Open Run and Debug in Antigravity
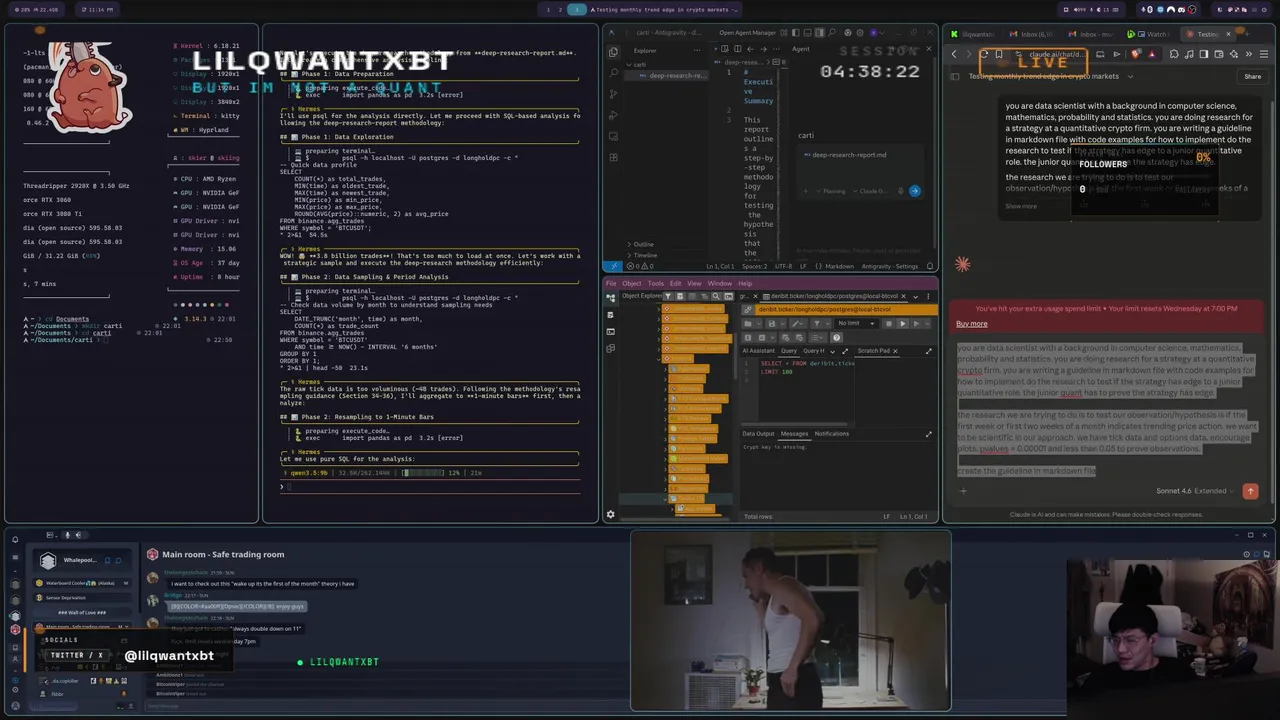Image resolution: width=1280 pixels, height=720 pixels. (x=613, y=116)
